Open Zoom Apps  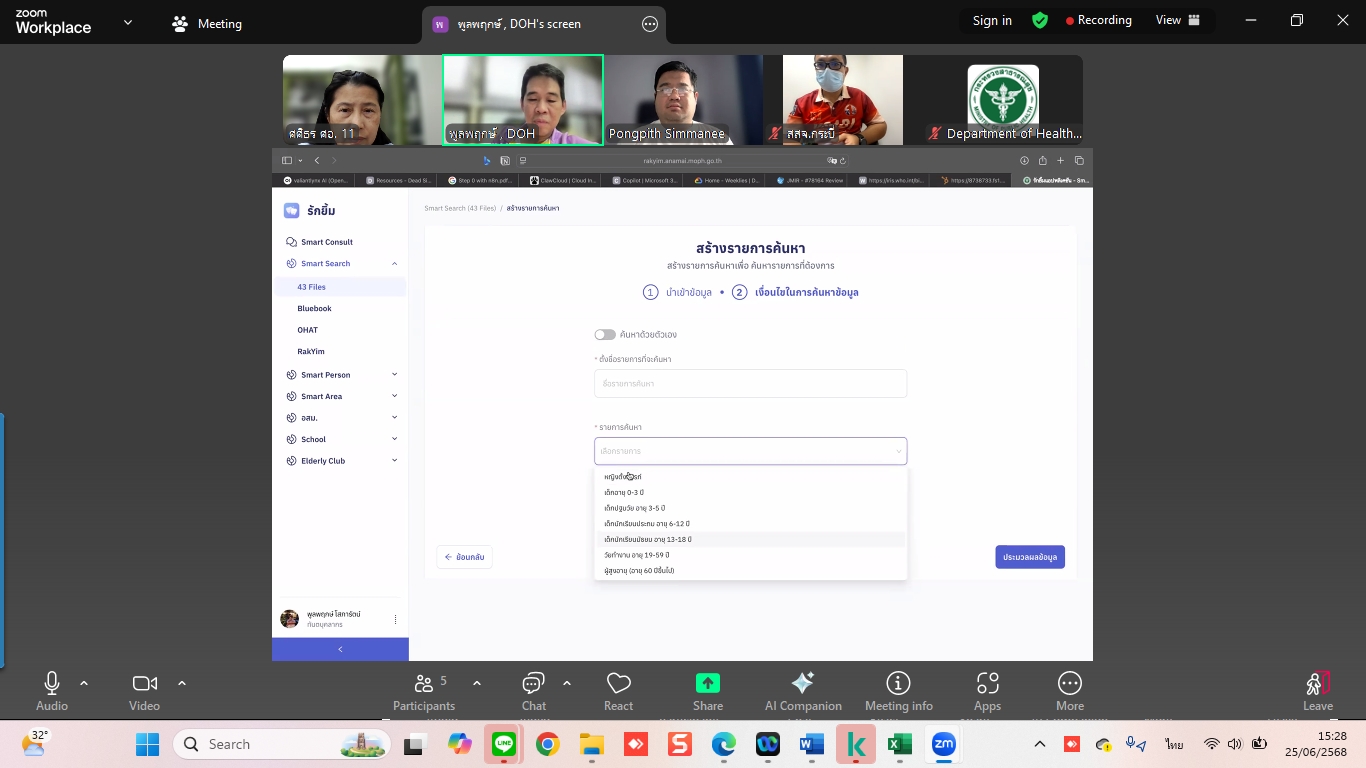988,692
